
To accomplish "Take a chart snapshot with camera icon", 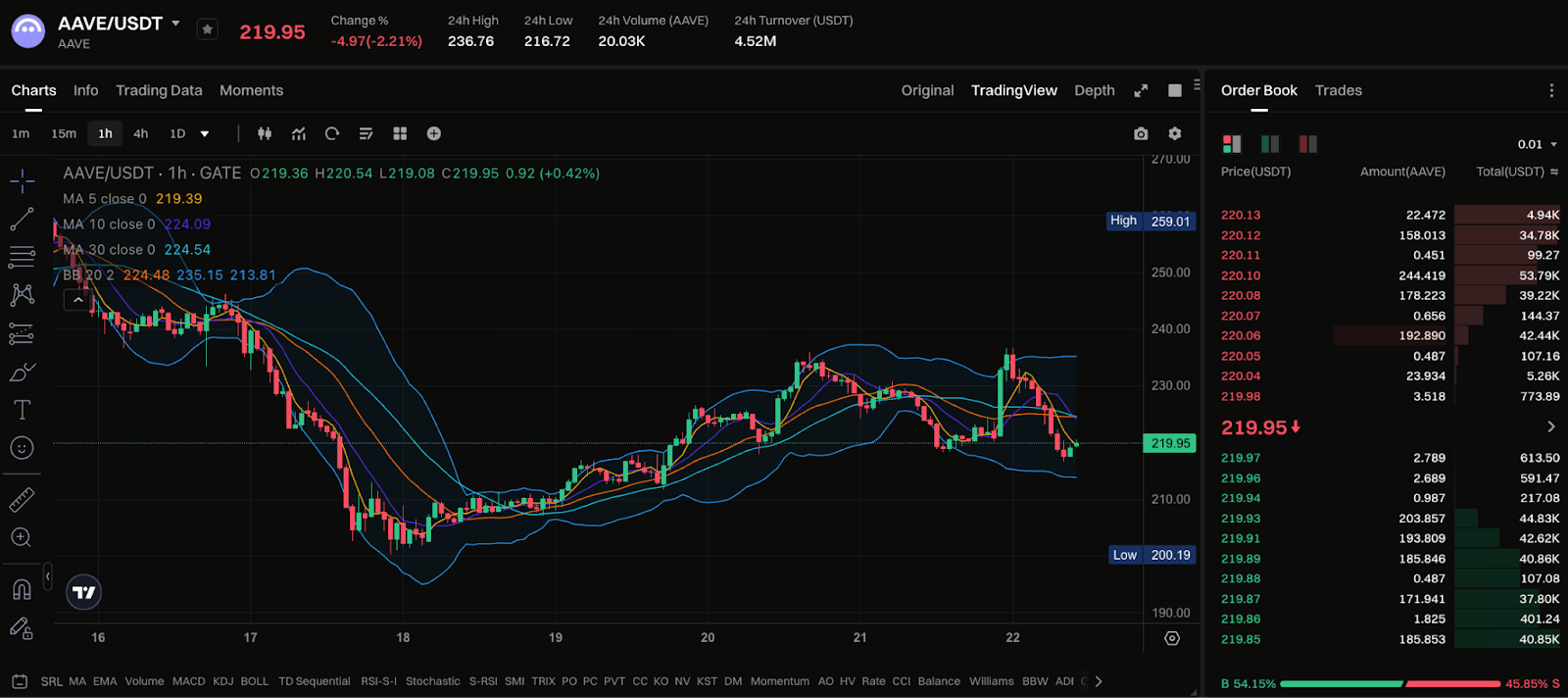I will (1141, 133).
